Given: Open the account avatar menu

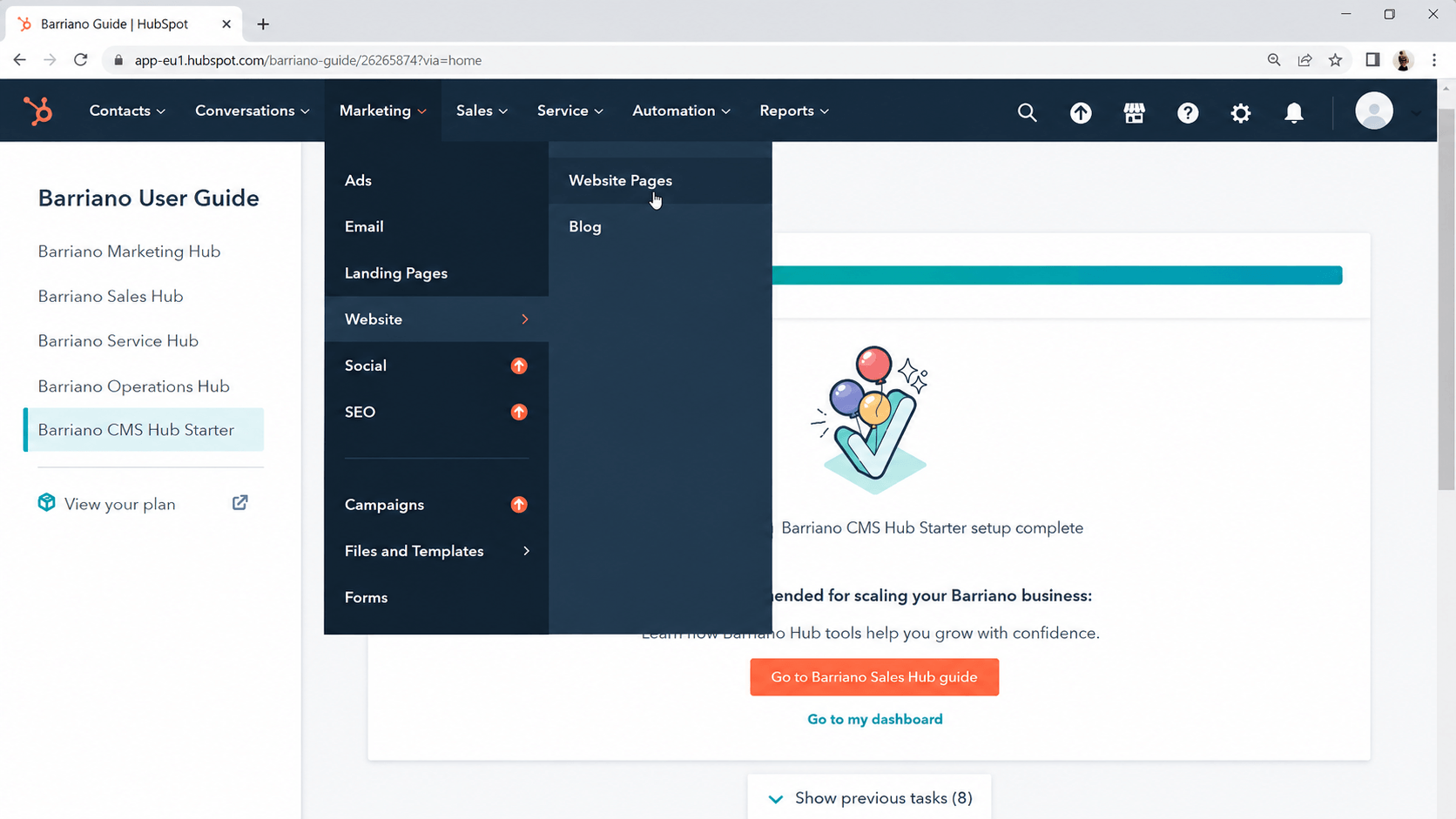Looking at the screenshot, I should (1374, 111).
